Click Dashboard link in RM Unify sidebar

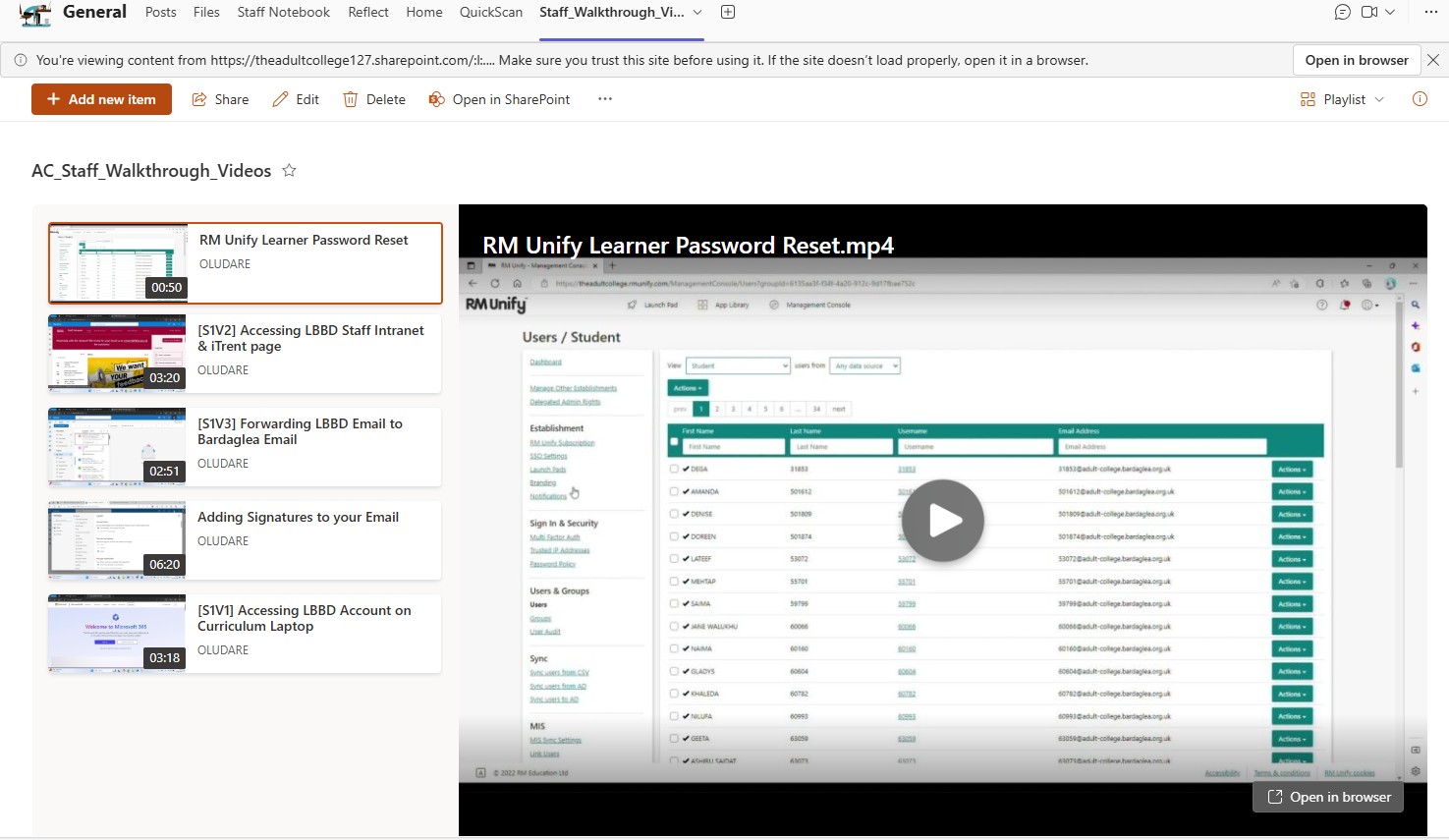point(545,362)
